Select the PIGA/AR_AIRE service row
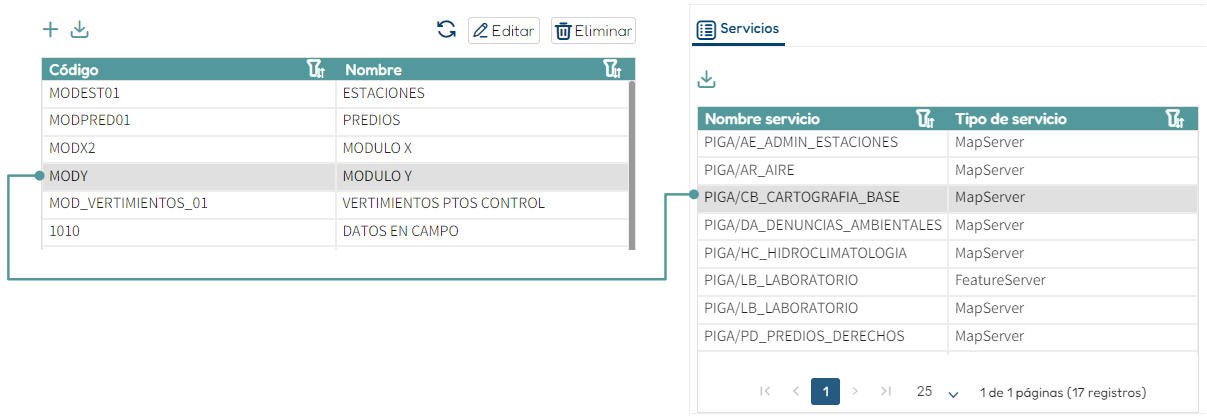Image resolution: width=1207 pixels, height=420 pixels. 947,170
